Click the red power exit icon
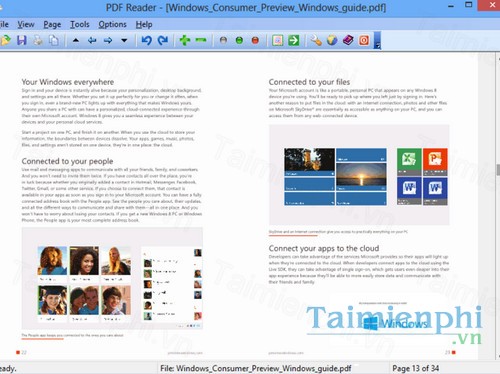The height and width of the screenshot is (374, 500). click(x=364, y=40)
